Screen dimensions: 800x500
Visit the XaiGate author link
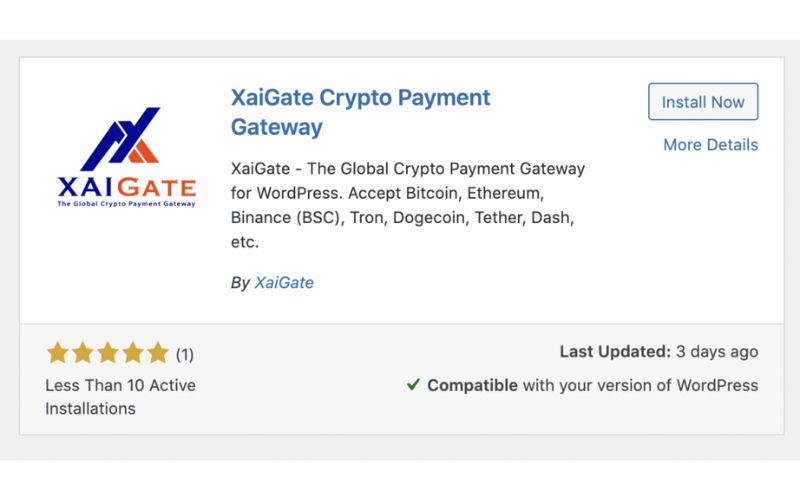click(284, 283)
